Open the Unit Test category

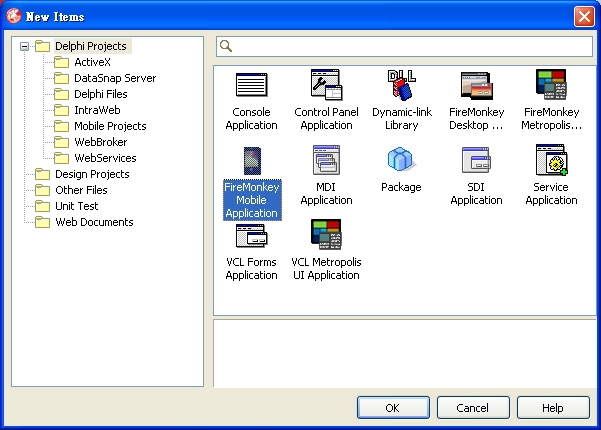pyautogui.click(x=78, y=206)
